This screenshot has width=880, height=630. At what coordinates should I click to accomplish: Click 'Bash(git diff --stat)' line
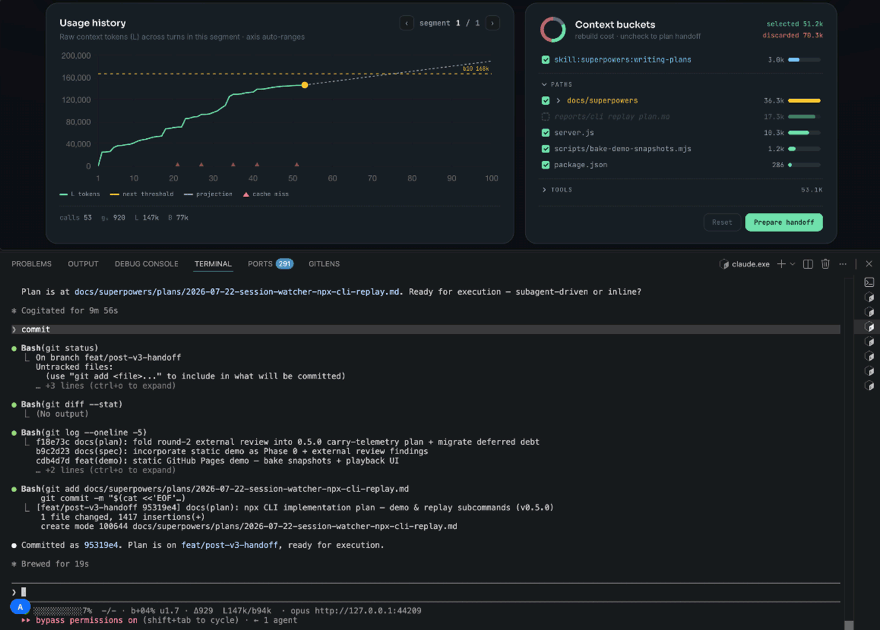[71, 404]
